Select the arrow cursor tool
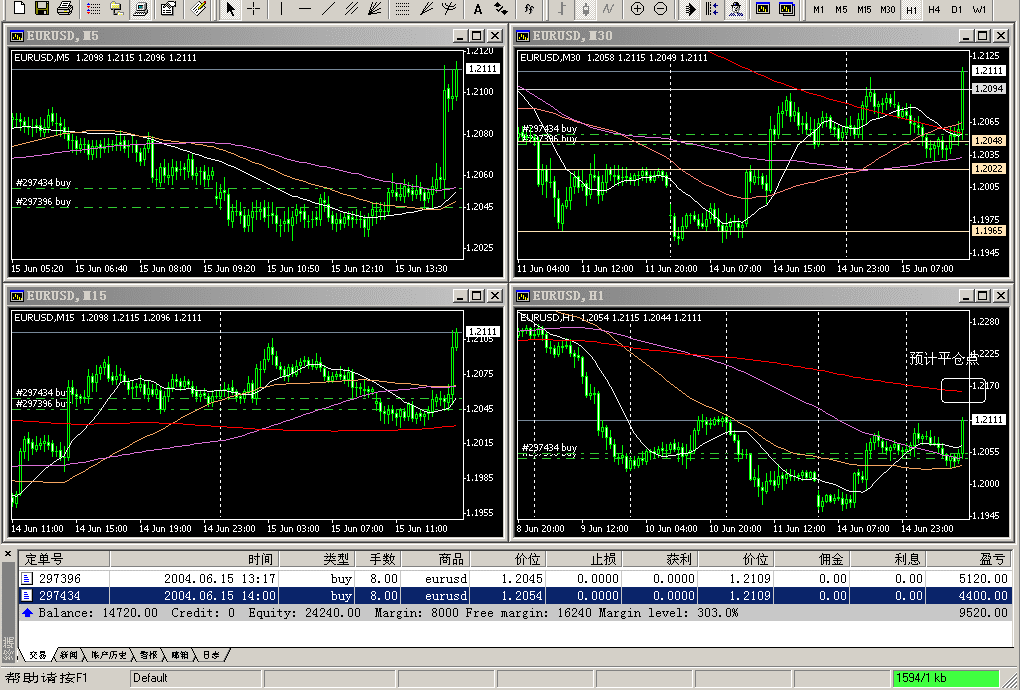Screen dimensions: 1020x690 tap(230, 8)
